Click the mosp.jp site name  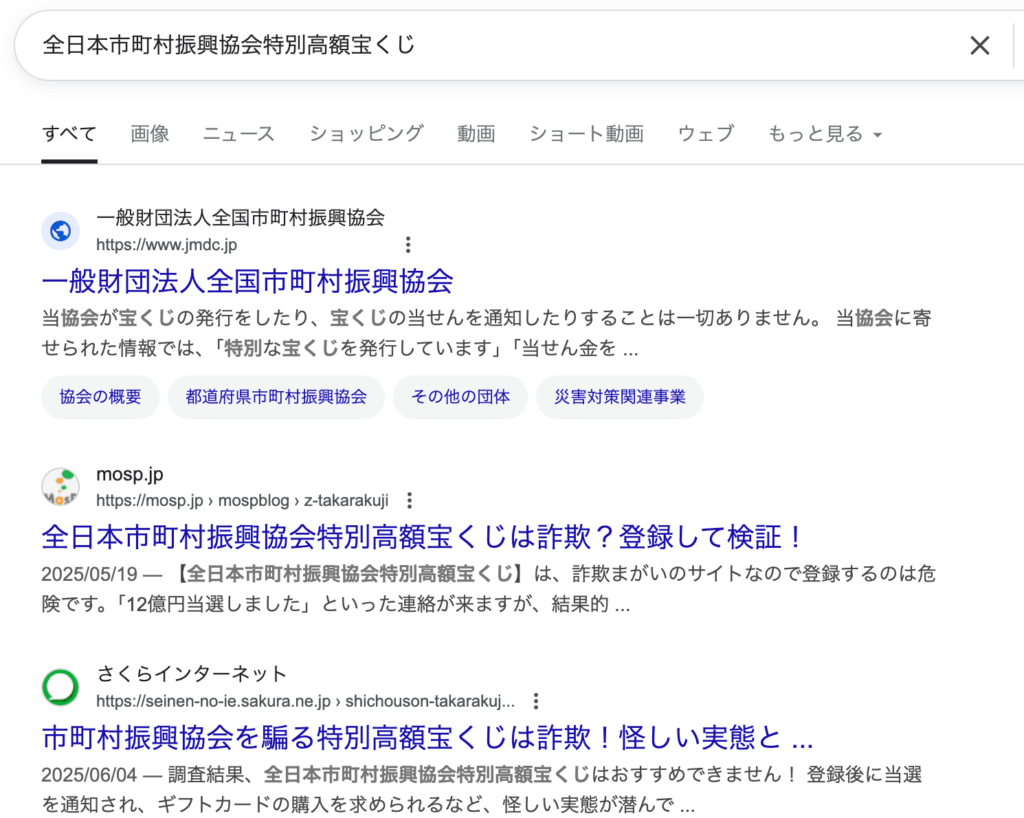click(130, 475)
